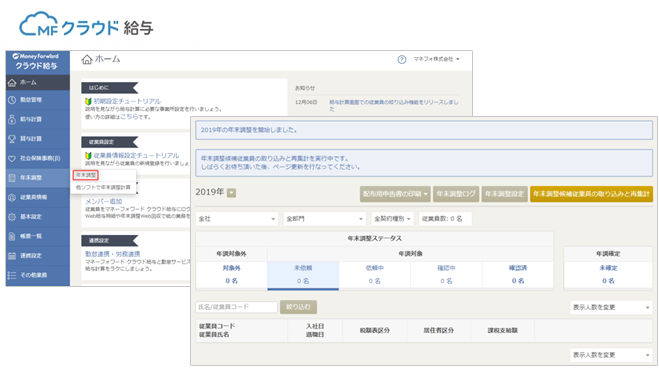Open the 全部門 department dropdown
The width and height of the screenshot is (659, 368).
(324, 219)
